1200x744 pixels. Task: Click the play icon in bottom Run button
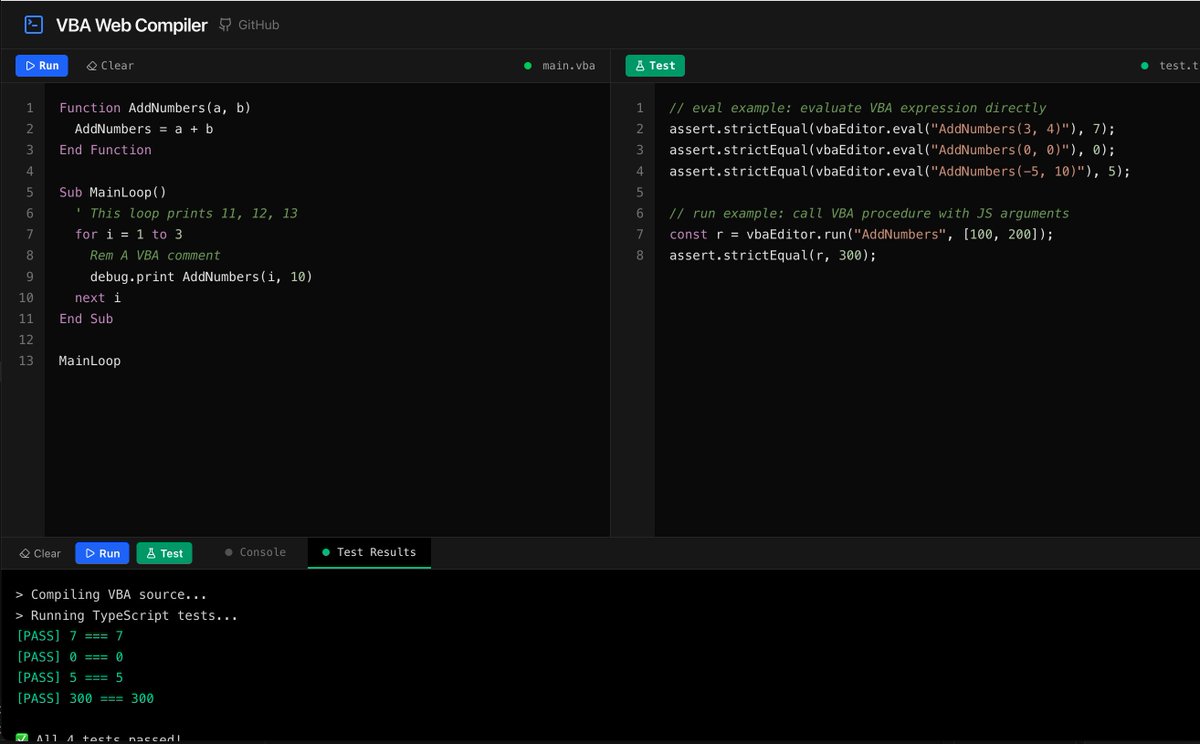[x=90, y=553]
